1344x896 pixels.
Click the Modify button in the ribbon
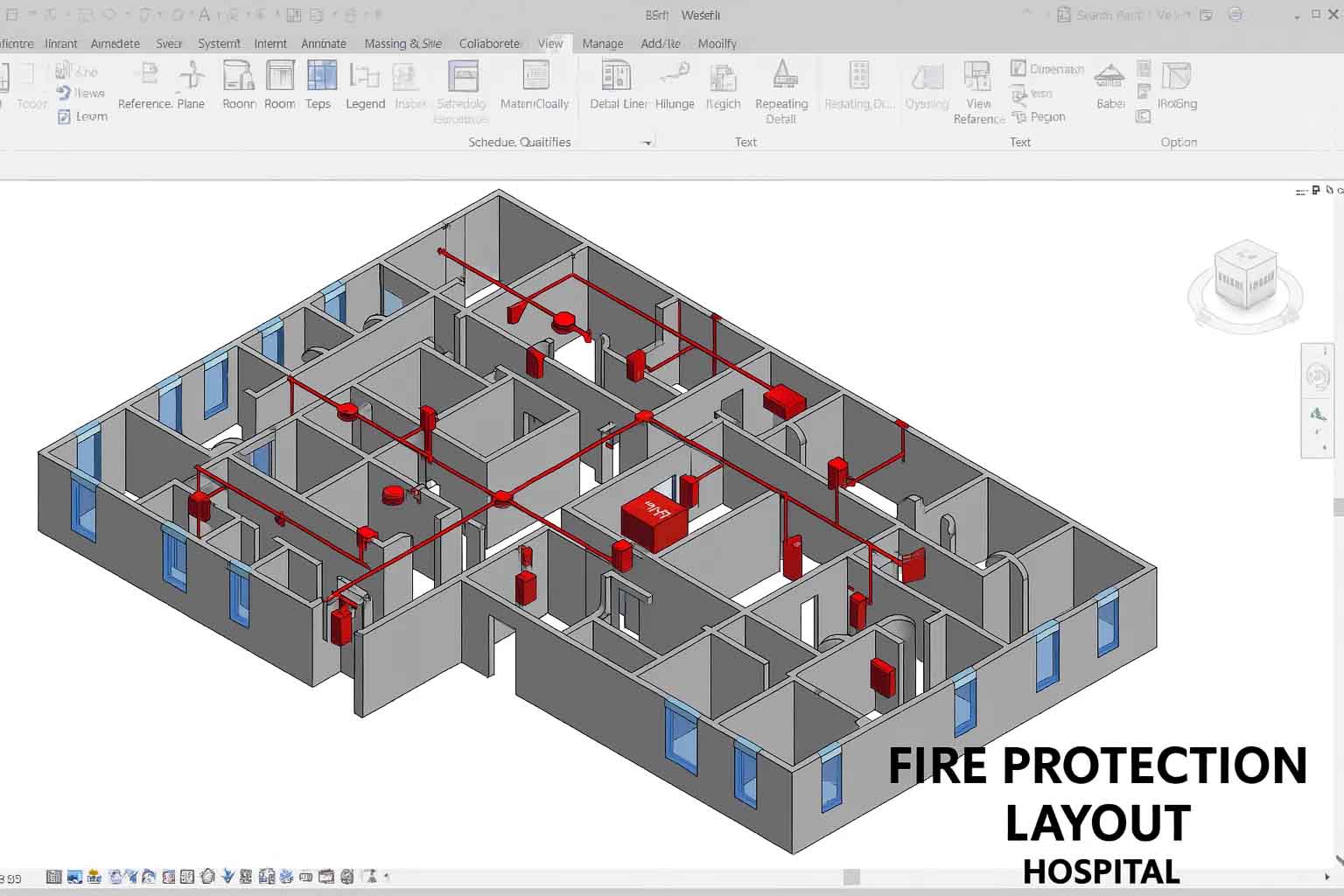(717, 43)
